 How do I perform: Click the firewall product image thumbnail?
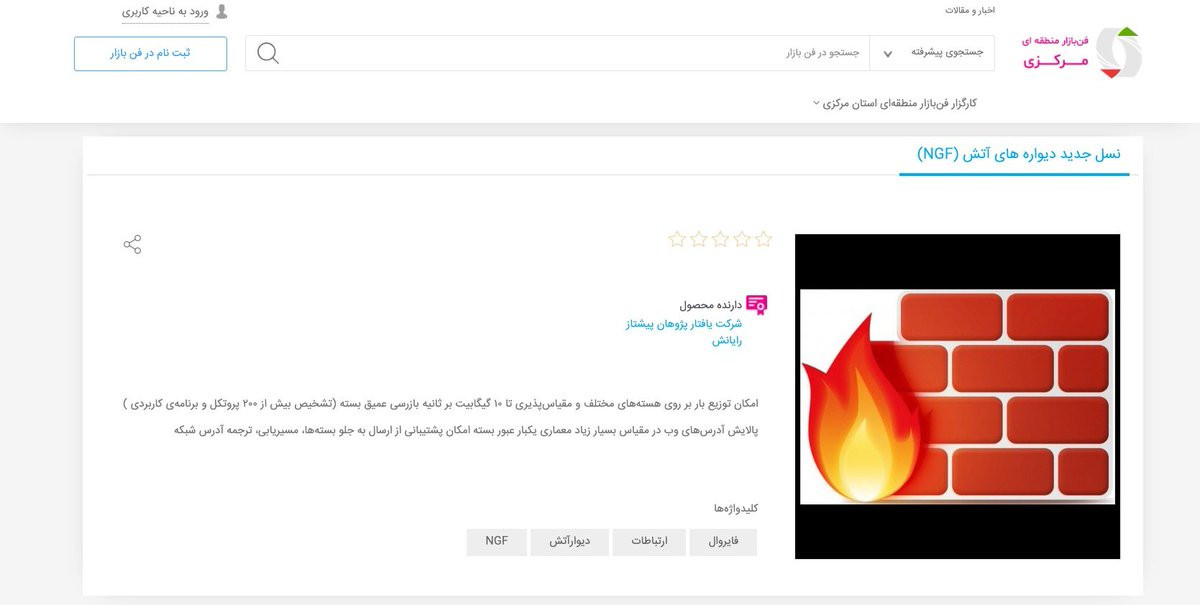pyautogui.click(x=958, y=396)
